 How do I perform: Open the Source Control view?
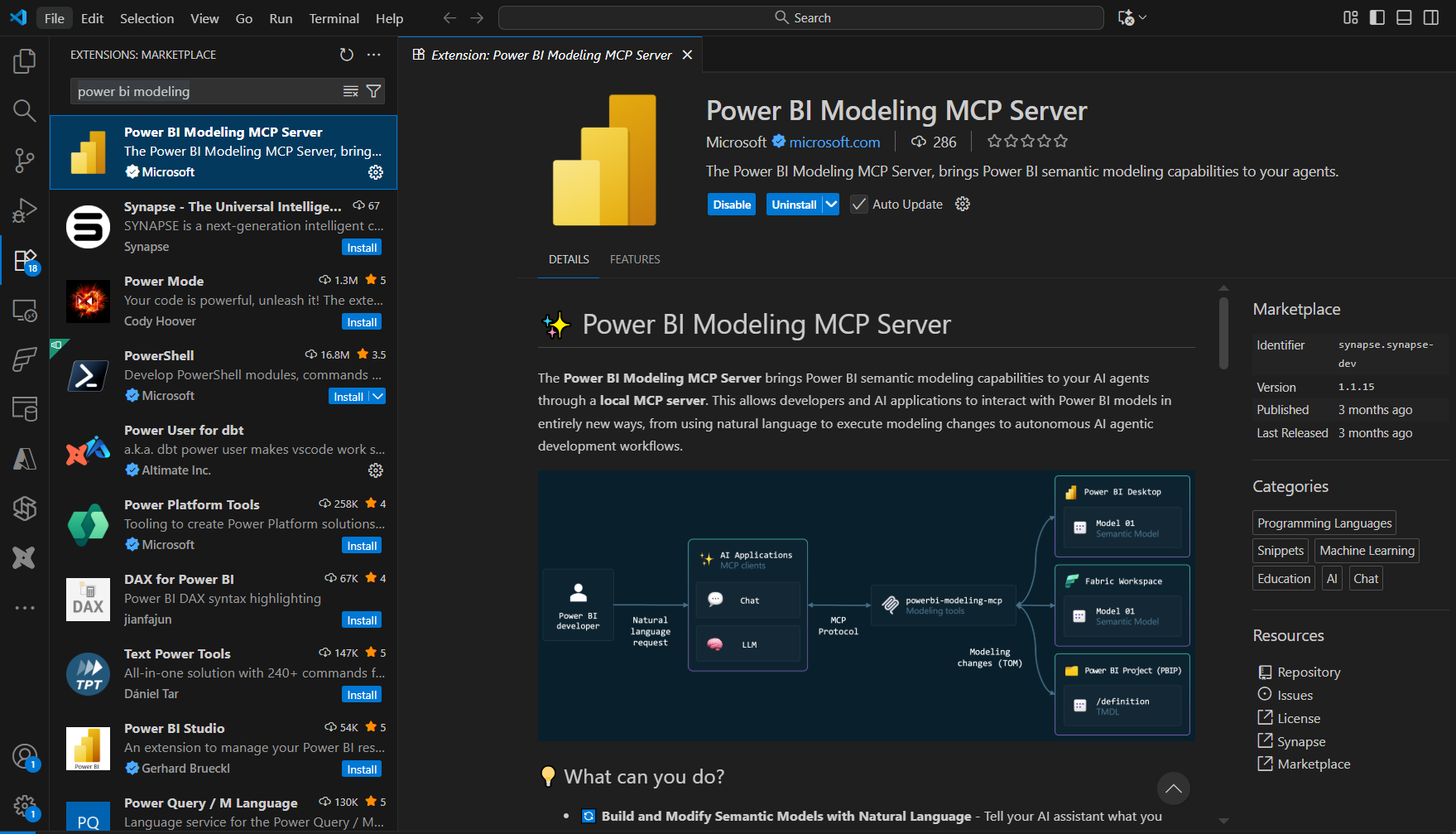[x=25, y=160]
